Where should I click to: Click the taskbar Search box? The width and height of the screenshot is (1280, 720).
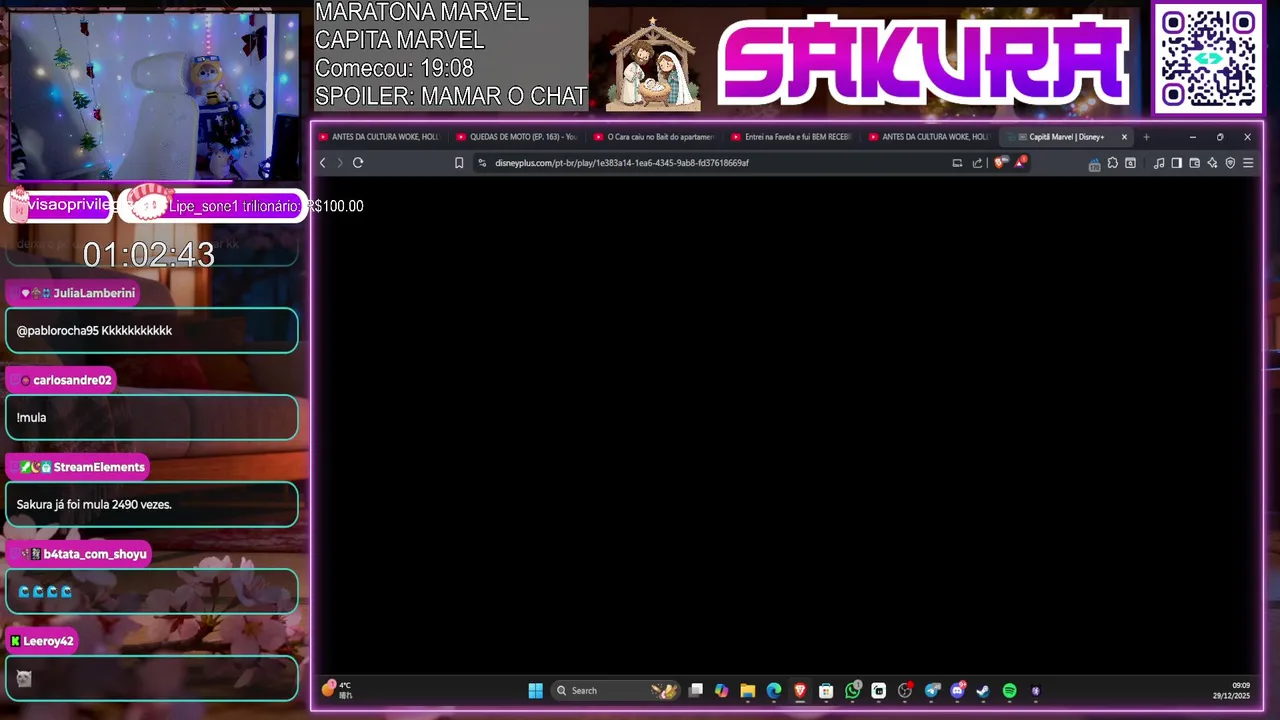pyautogui.click(x=614, y=691)
